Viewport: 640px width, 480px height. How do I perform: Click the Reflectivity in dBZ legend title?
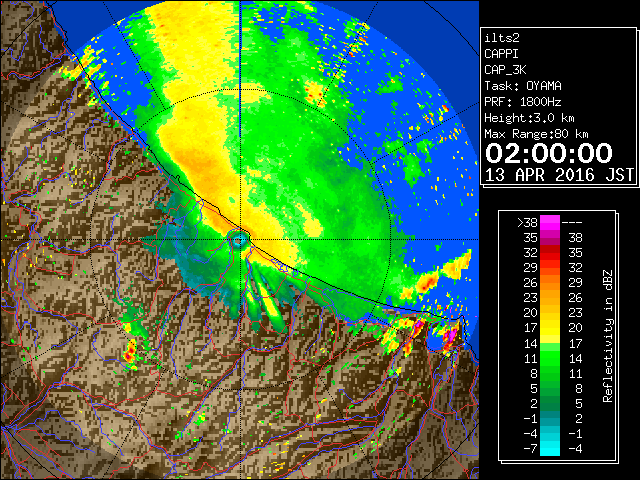(608, 336)
